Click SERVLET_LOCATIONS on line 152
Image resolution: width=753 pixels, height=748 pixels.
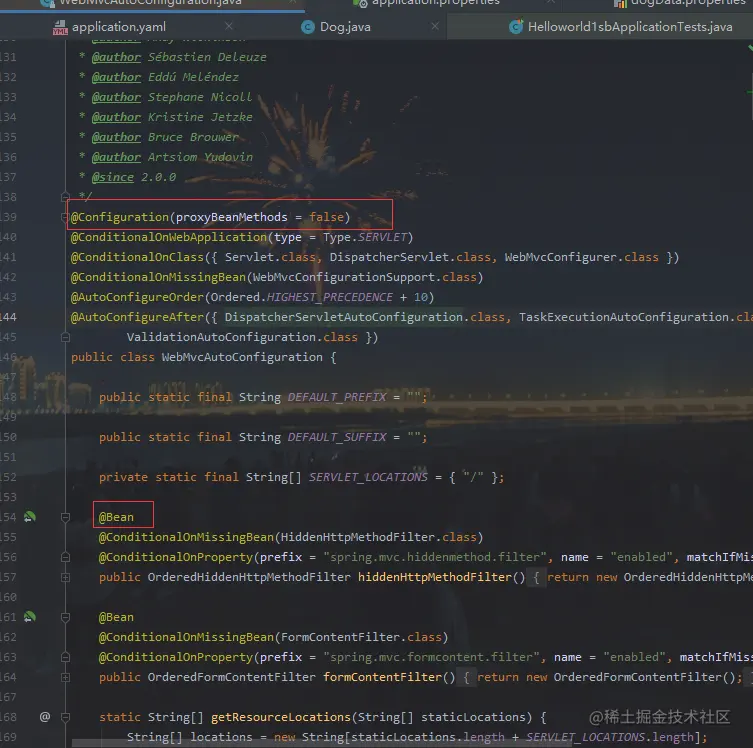pos(368,477)
